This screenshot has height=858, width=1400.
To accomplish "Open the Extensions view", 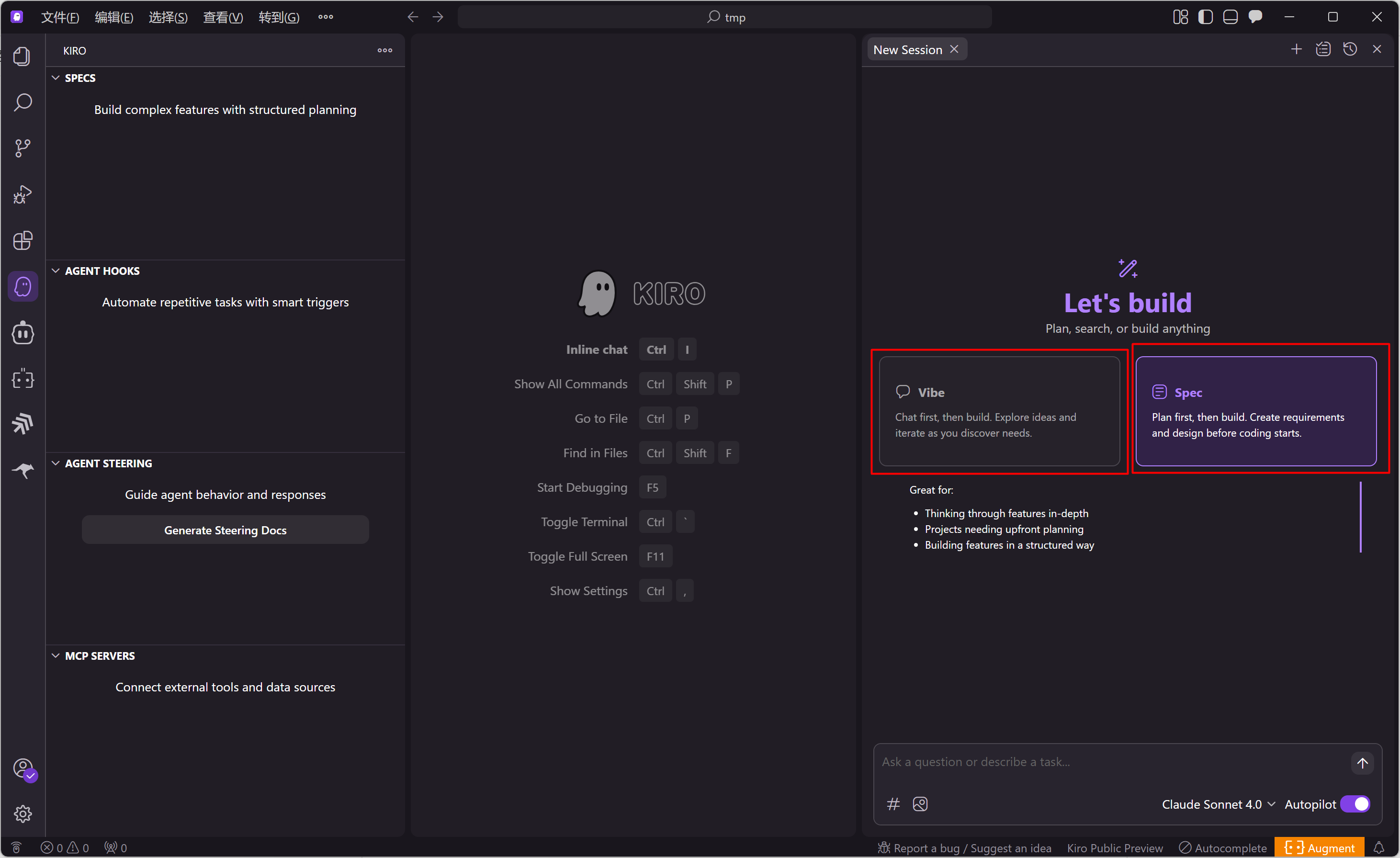I will click(x=22, y=240).
